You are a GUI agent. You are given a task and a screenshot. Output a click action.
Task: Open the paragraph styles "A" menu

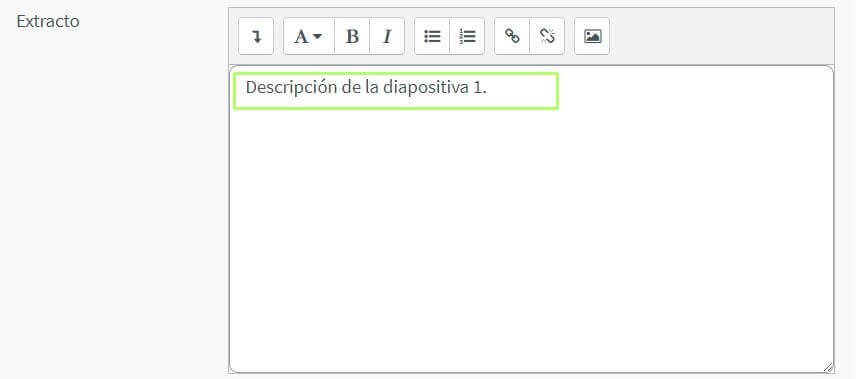(309, 36)
